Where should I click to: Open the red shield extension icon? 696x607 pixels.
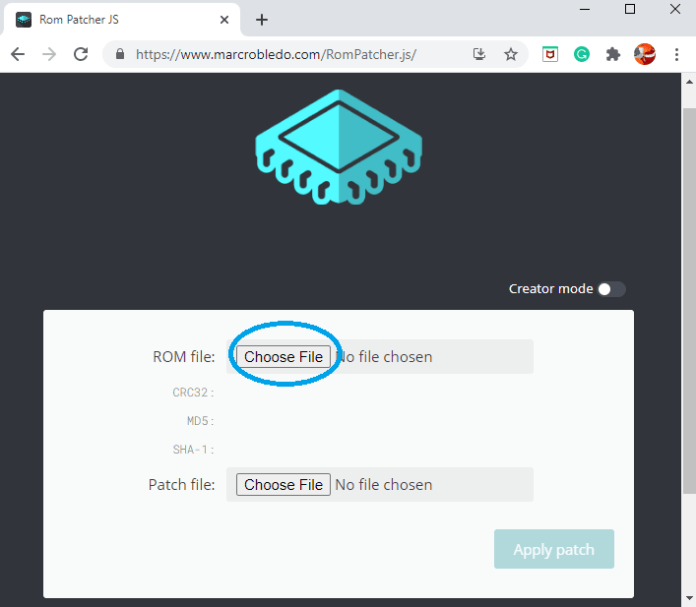click(x=550, y=54)
